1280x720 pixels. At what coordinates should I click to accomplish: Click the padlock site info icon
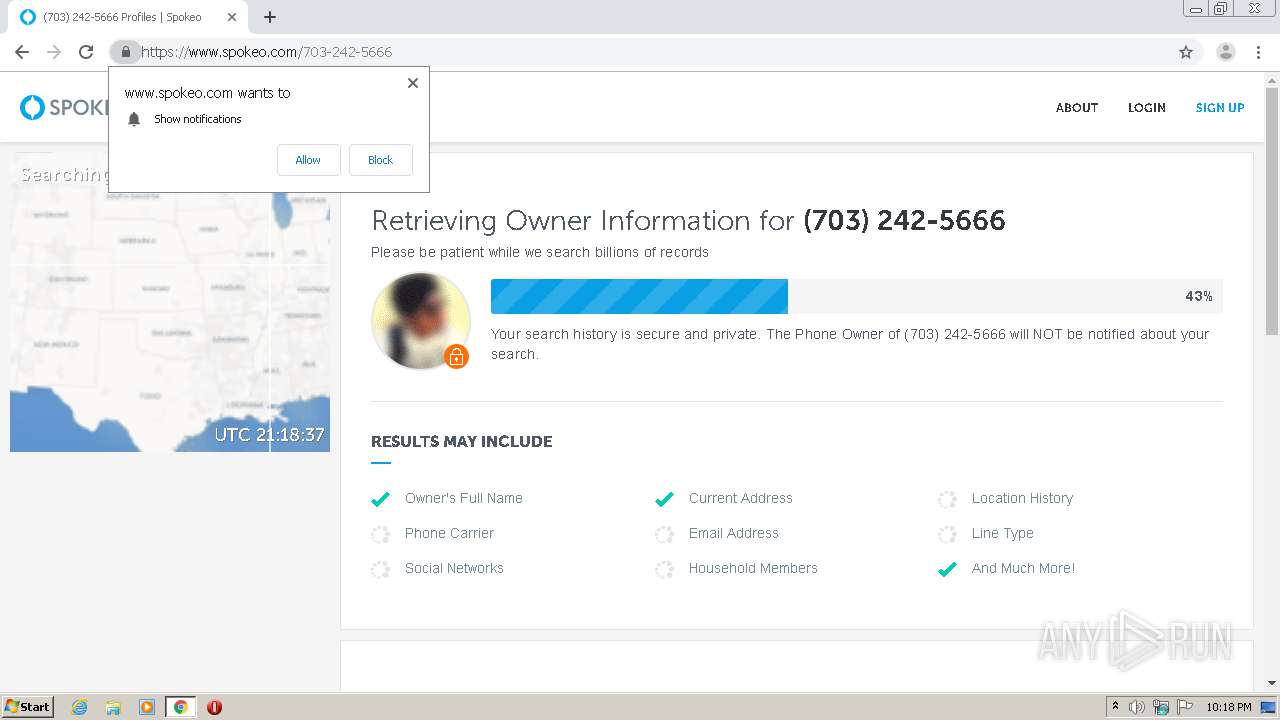pyautogui.click(x=125, y=52)
